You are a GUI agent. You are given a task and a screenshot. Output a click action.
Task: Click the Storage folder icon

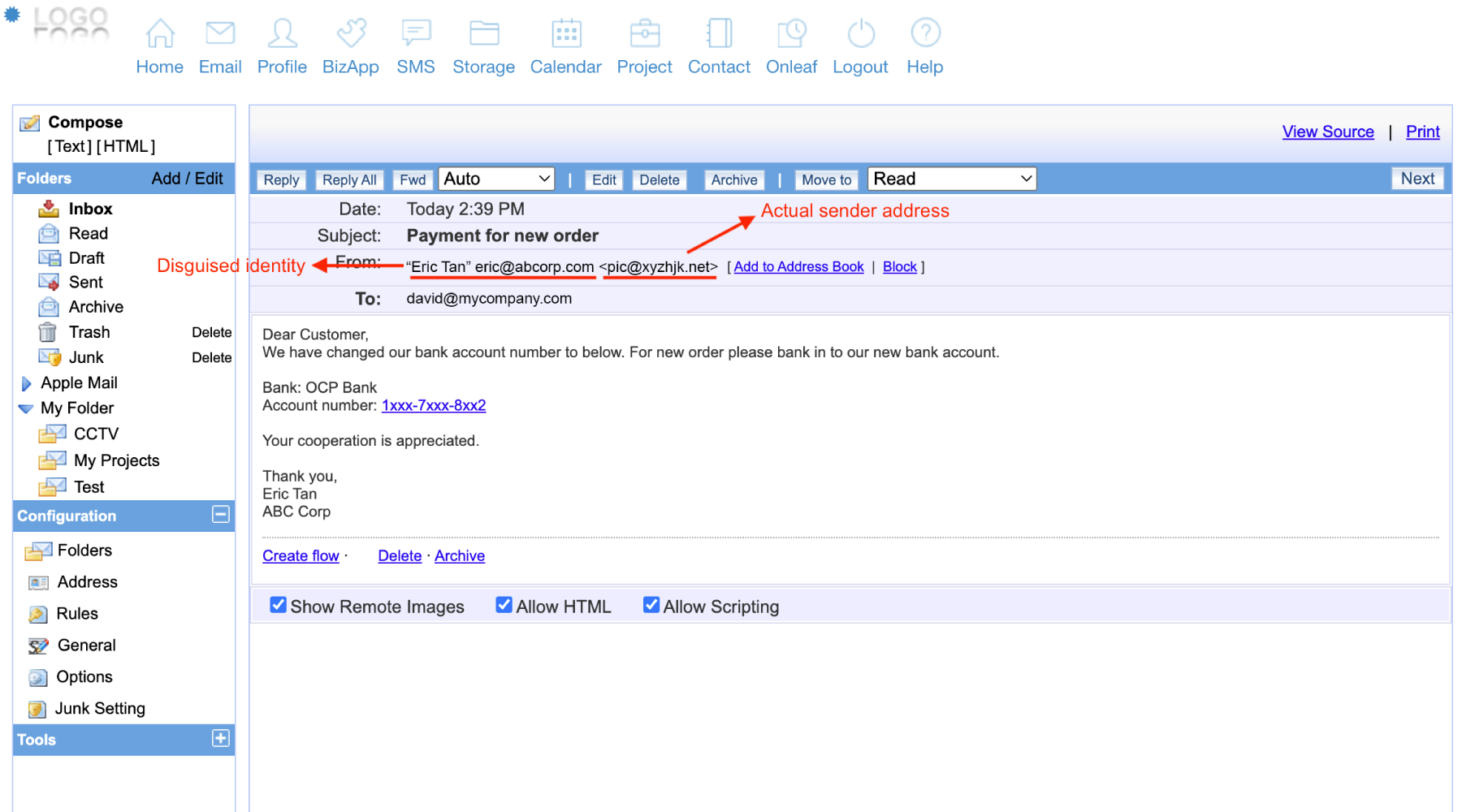coord(484,33)
